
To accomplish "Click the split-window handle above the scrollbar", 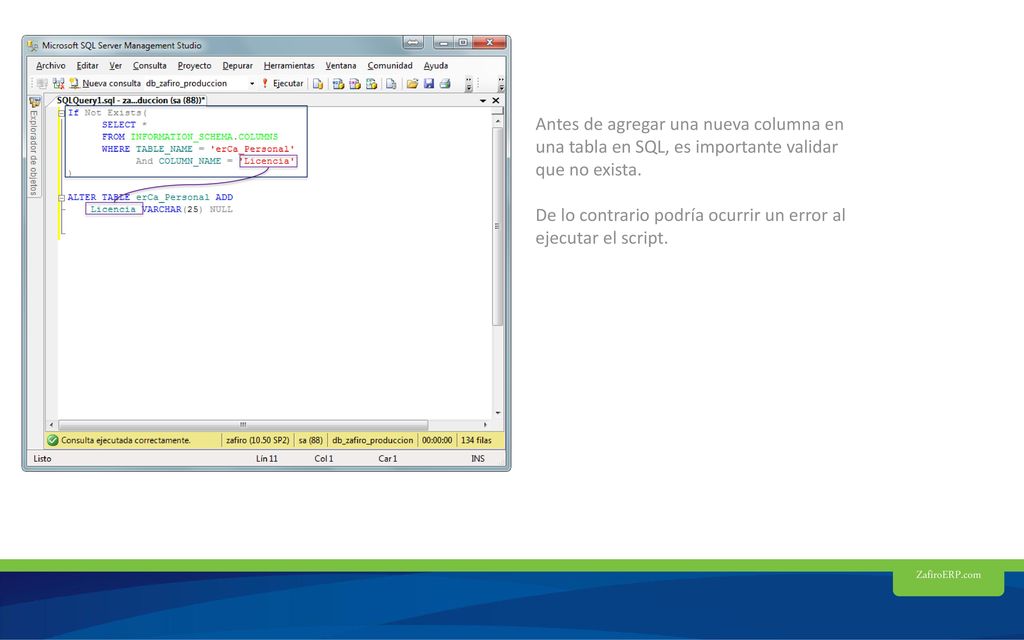I will [x=498, y=112].
